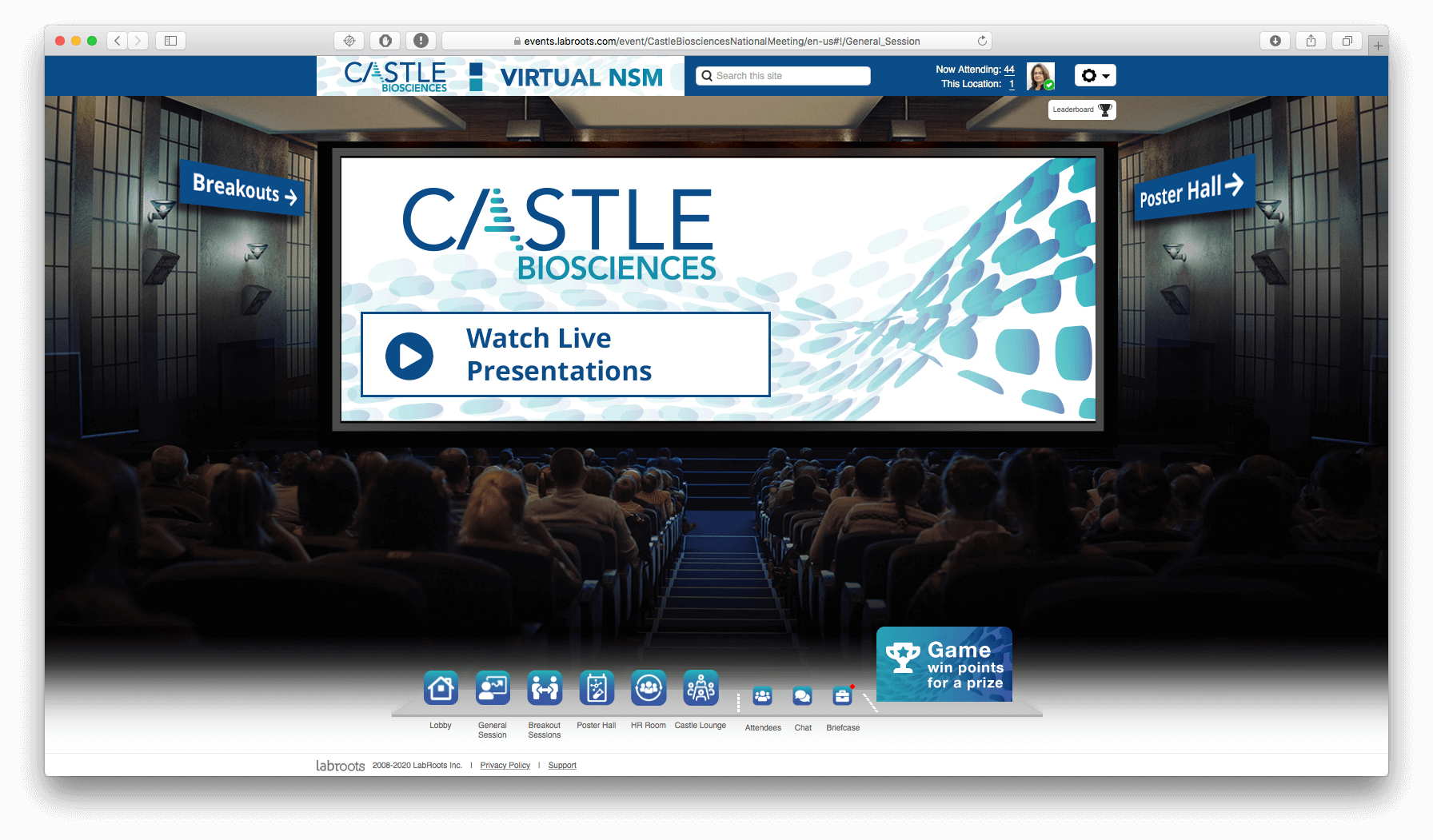Viewport: 1433px width, 840px height.
Task: Open the Safari Share button
Action: [1311, 41]
